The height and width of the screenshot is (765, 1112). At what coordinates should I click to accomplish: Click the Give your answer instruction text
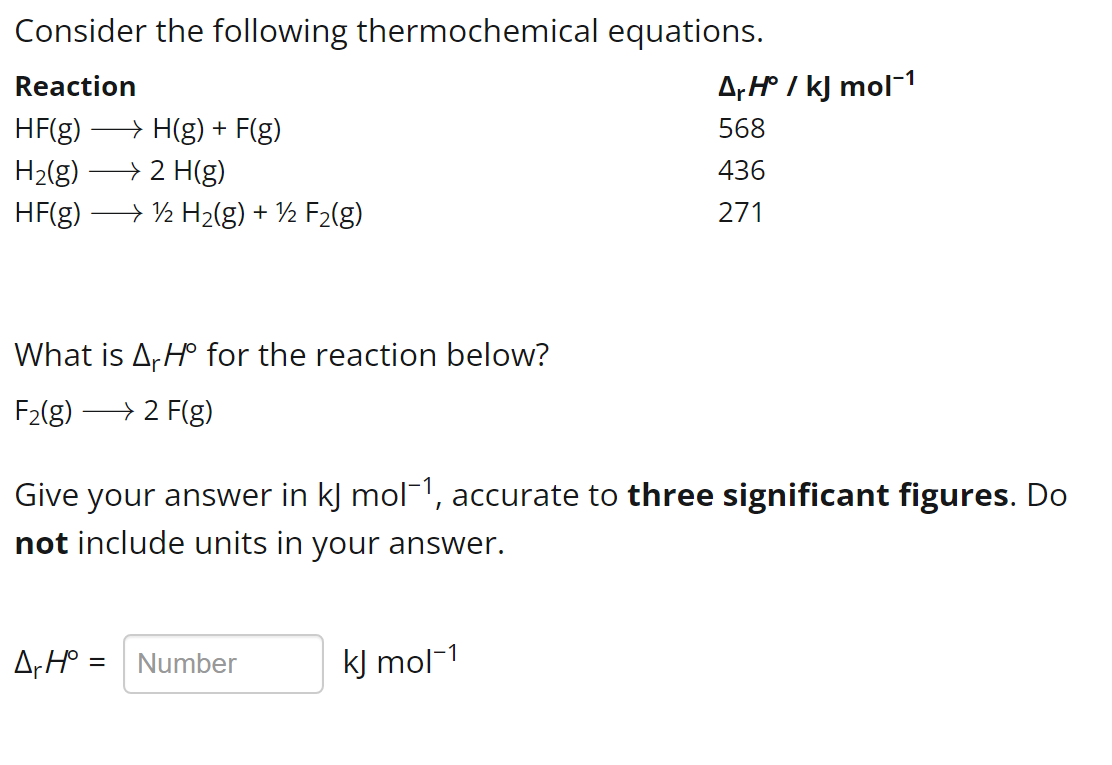point(300,495)
